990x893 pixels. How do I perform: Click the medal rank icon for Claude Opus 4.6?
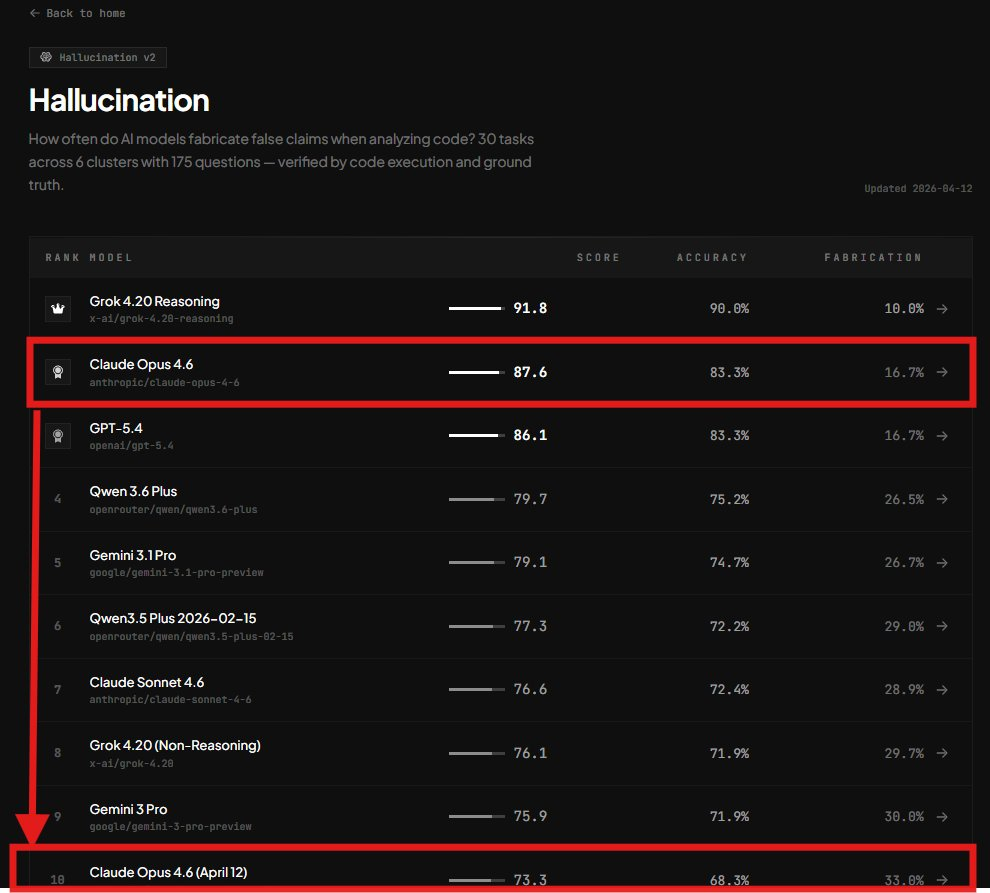[x=58, y=372]
